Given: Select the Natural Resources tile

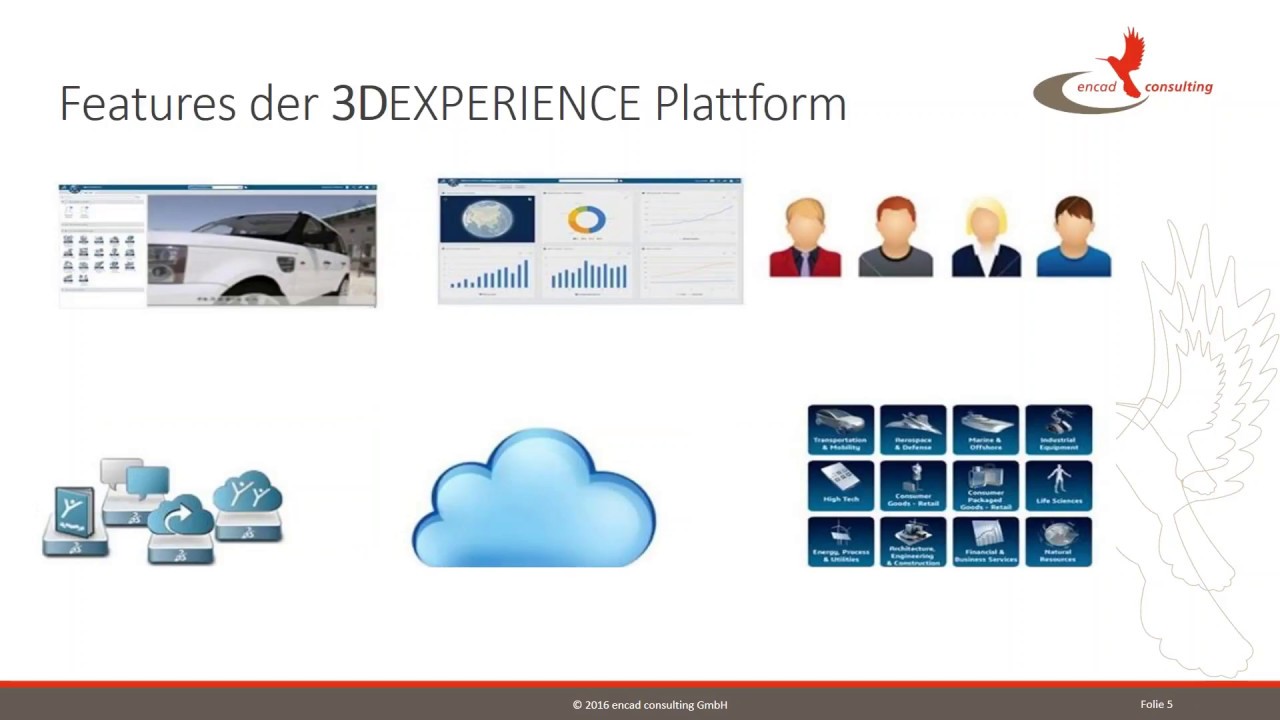Looking at the screenshot, I should [x=1058, y=541].
